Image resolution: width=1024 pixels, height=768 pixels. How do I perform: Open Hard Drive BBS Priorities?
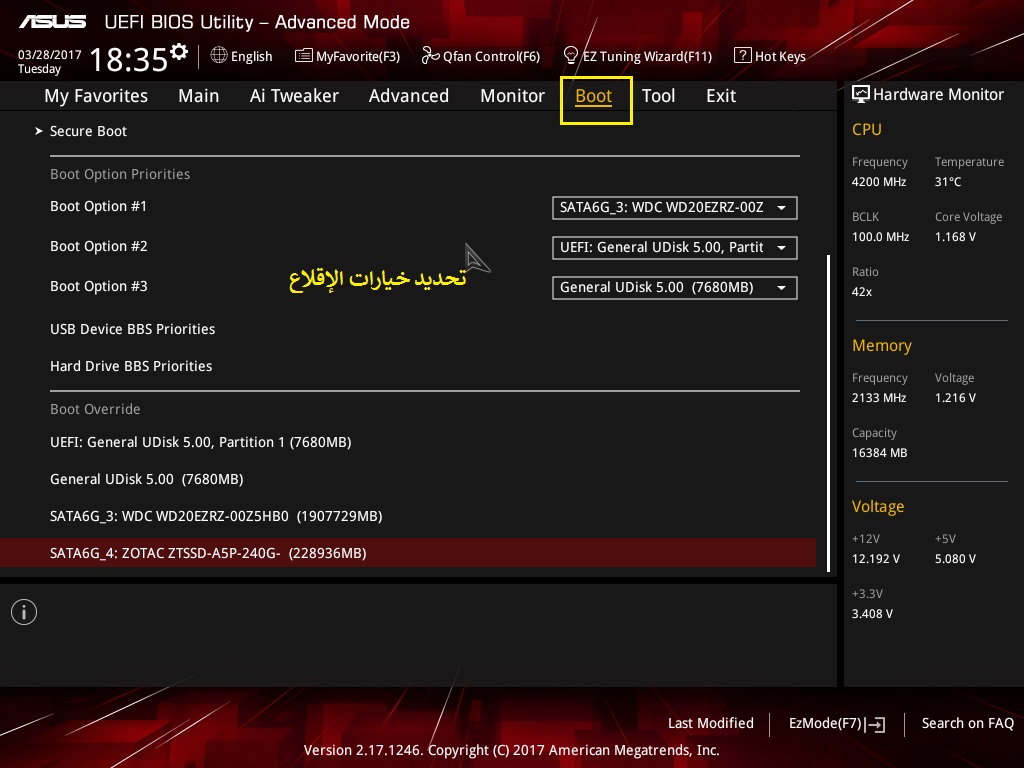[x=131, y=366]
